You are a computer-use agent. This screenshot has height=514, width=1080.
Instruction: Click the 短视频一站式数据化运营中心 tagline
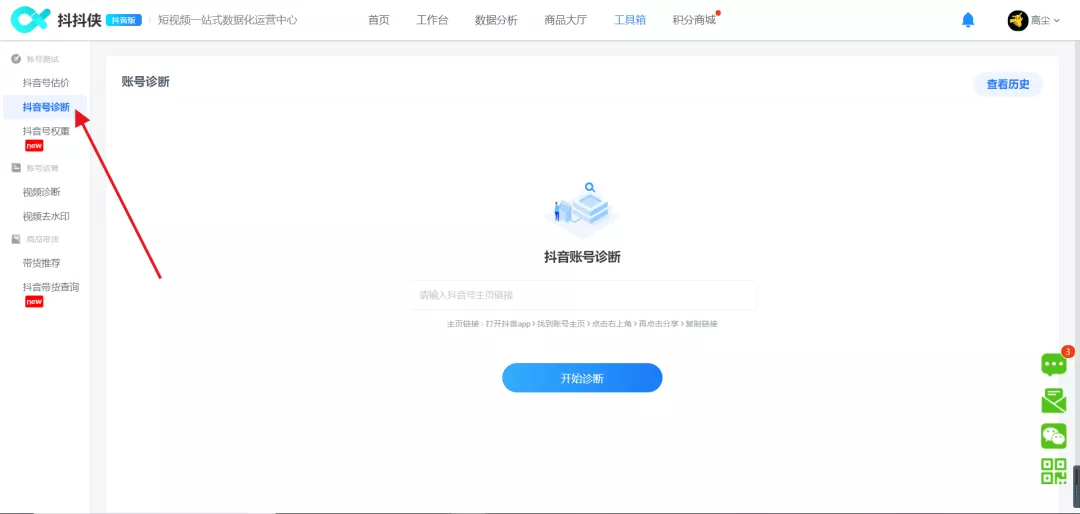coord(228,20)
